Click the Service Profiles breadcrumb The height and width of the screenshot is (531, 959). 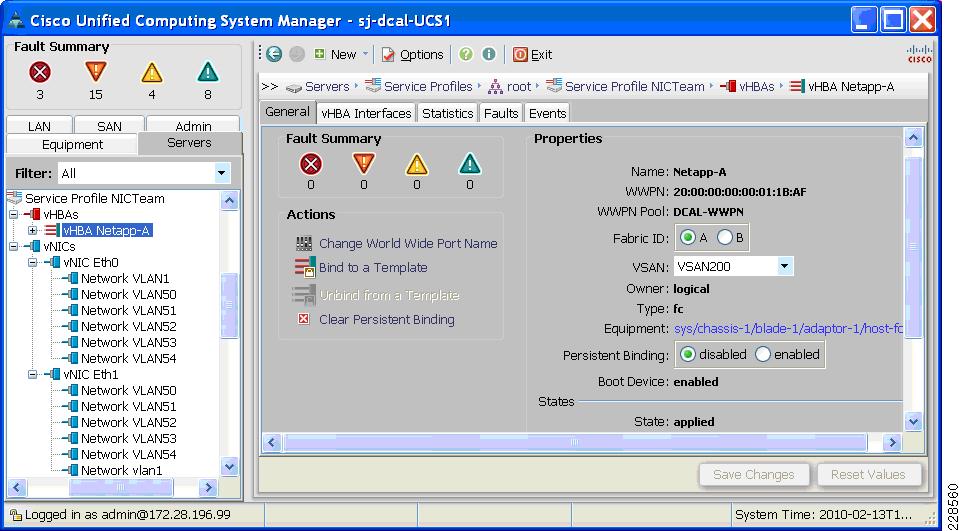[x=428, y=87]
